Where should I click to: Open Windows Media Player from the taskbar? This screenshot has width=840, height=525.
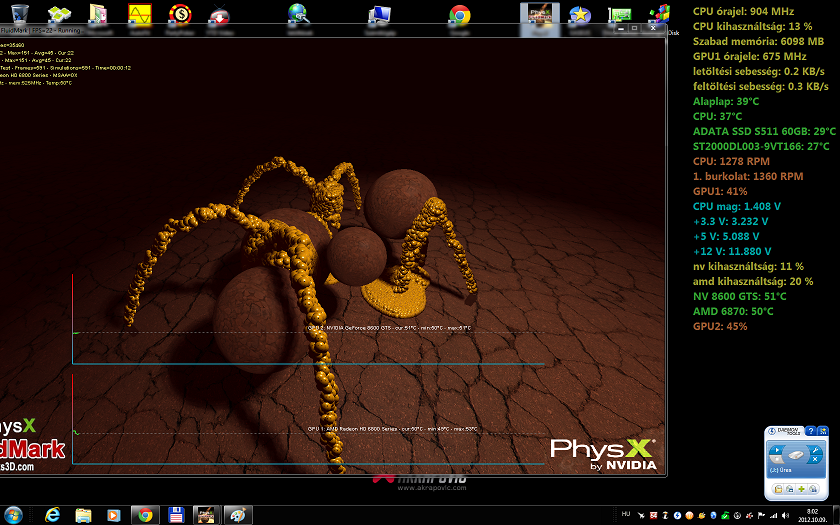pyautogui.click(x=113, y=515)
